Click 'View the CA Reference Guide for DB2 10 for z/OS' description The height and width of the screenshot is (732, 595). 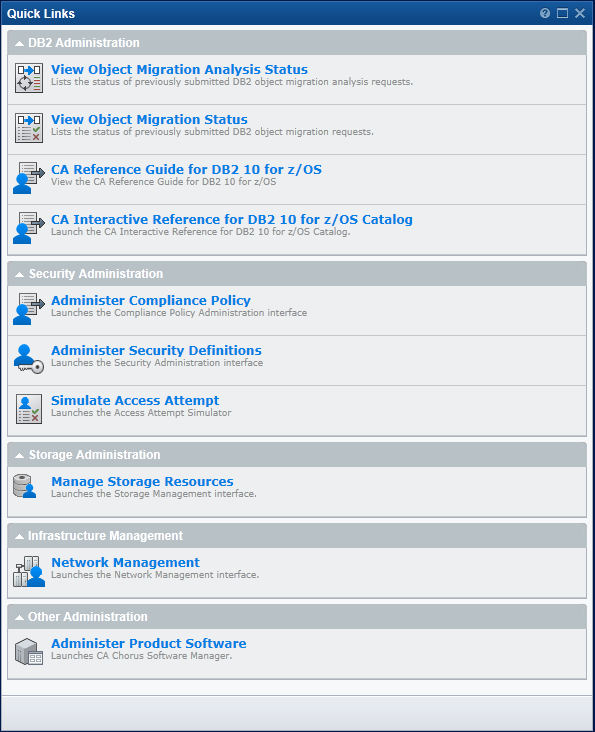pyautogui.click(x=163, y=182)
